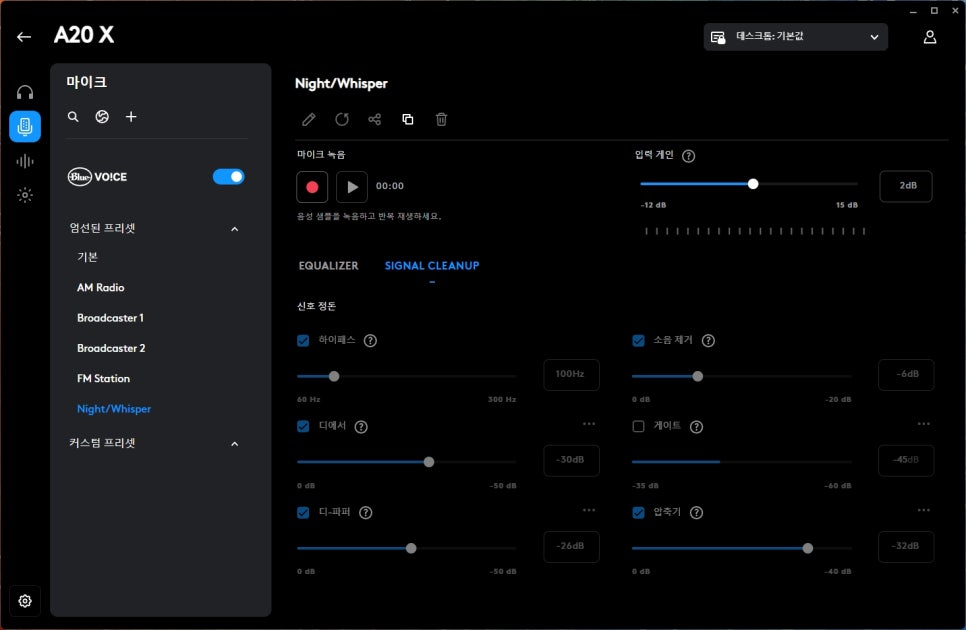Click the pencil edit preset icon

[309, 120]
